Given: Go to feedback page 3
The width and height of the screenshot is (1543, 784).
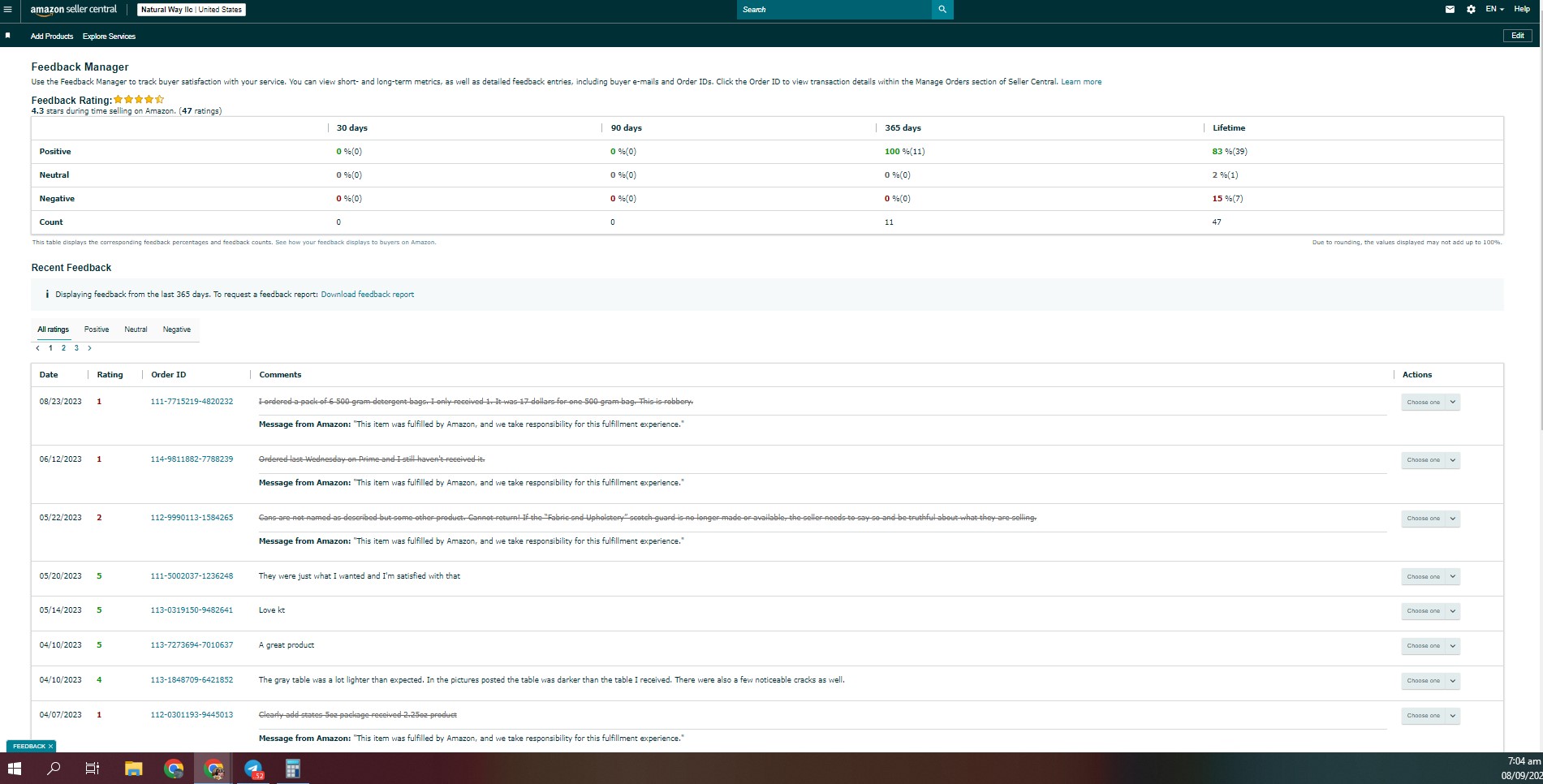Looking at the screenshot, I should (x=76, y=348).
